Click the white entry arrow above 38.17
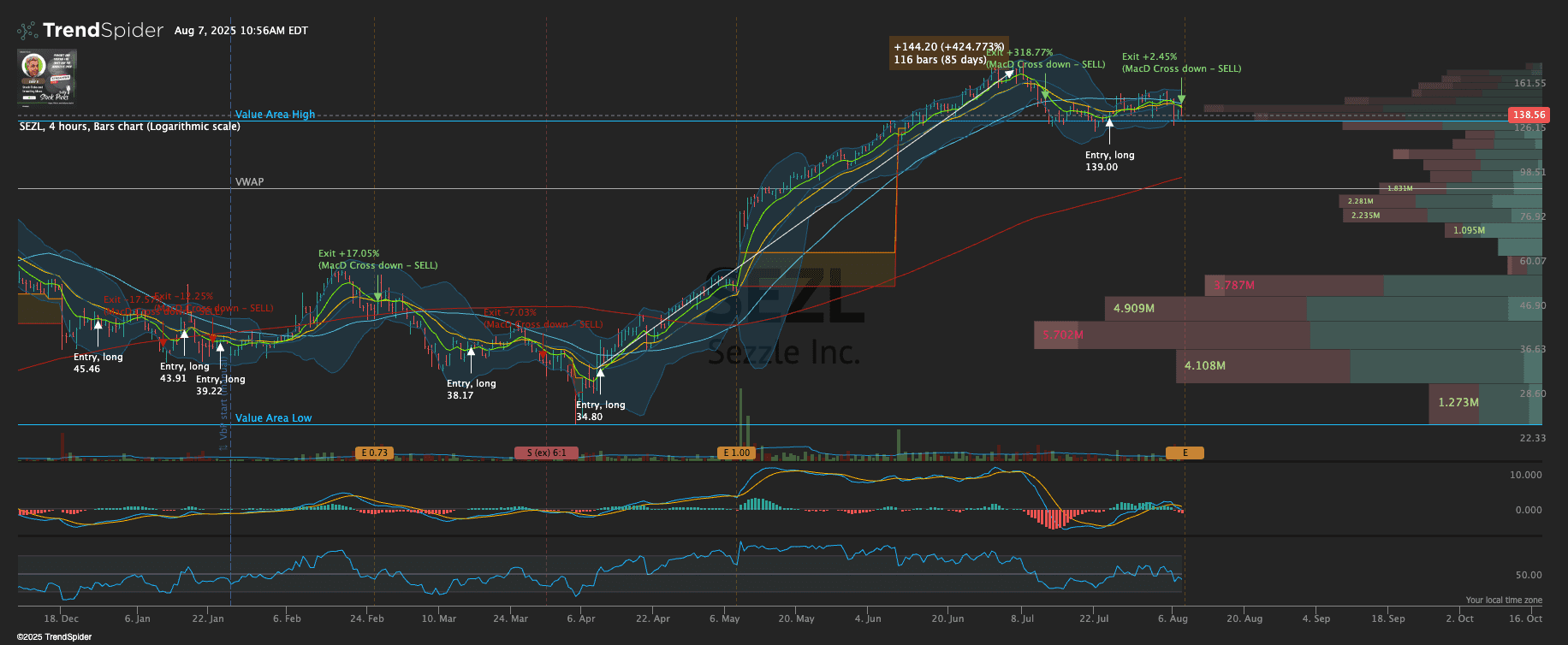Screen dimensions: 1568x645 click(x=471, y=352)
